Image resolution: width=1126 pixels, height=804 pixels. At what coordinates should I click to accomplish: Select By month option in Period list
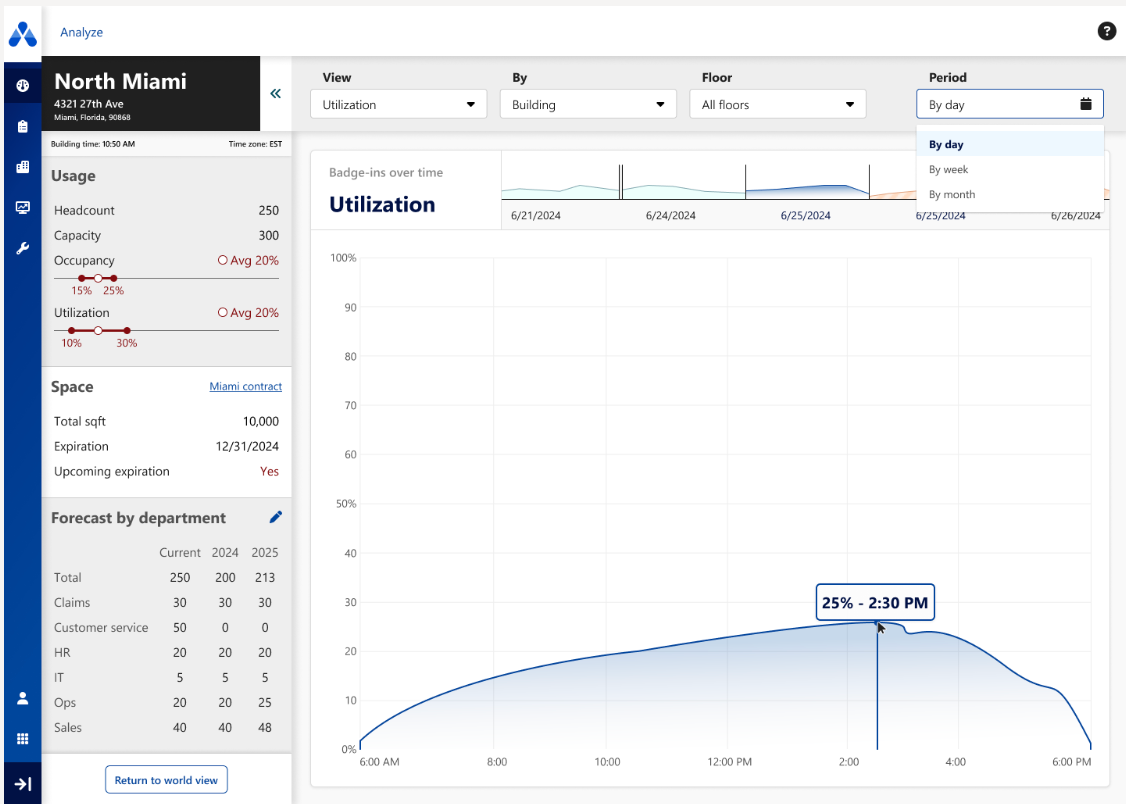[x=1010, y=195]
